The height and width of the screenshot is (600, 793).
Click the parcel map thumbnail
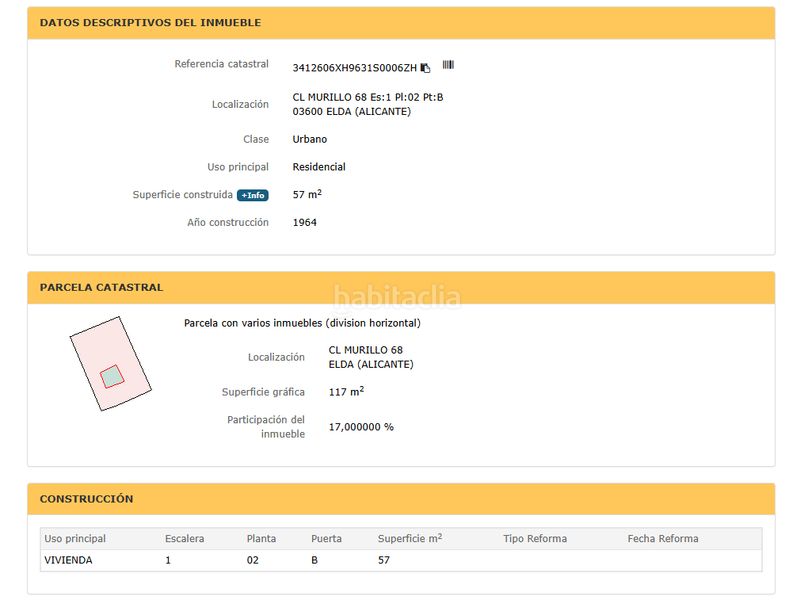110,363
